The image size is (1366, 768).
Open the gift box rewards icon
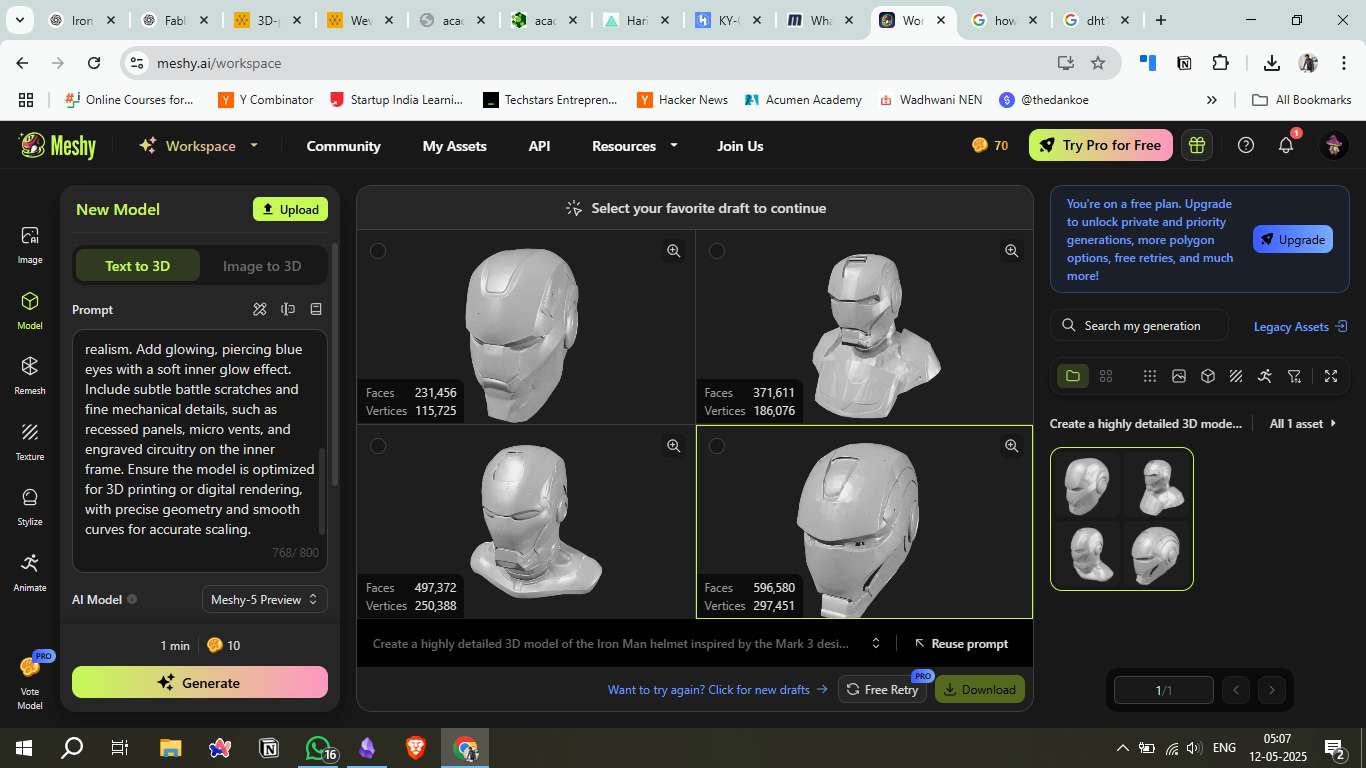tap(1197, 145)
